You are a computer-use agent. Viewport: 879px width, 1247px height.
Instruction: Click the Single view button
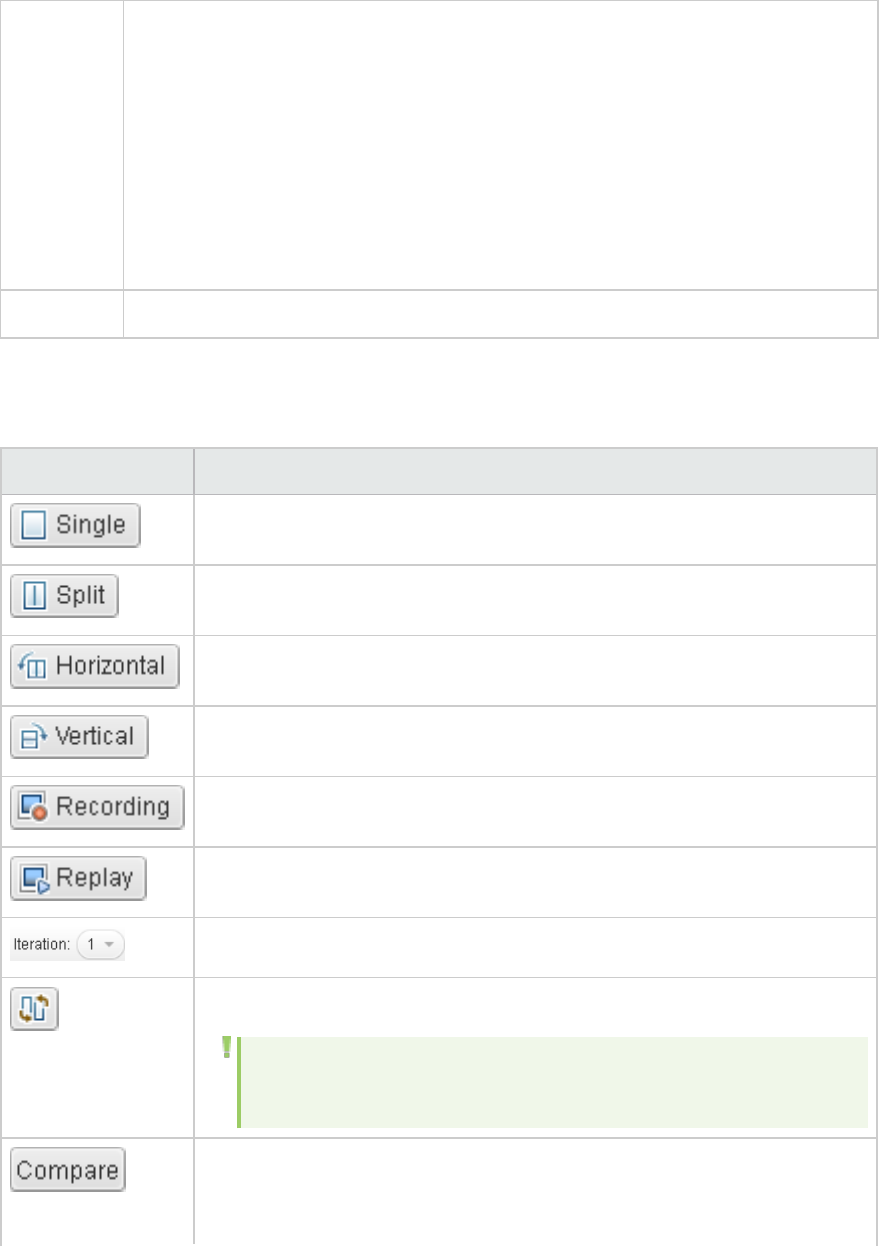click(x=75, y=526)
